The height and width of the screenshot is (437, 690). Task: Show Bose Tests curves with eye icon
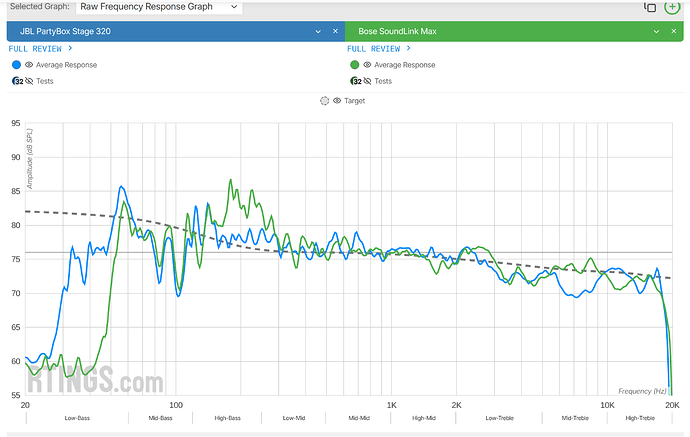click(x=367, y=81)
